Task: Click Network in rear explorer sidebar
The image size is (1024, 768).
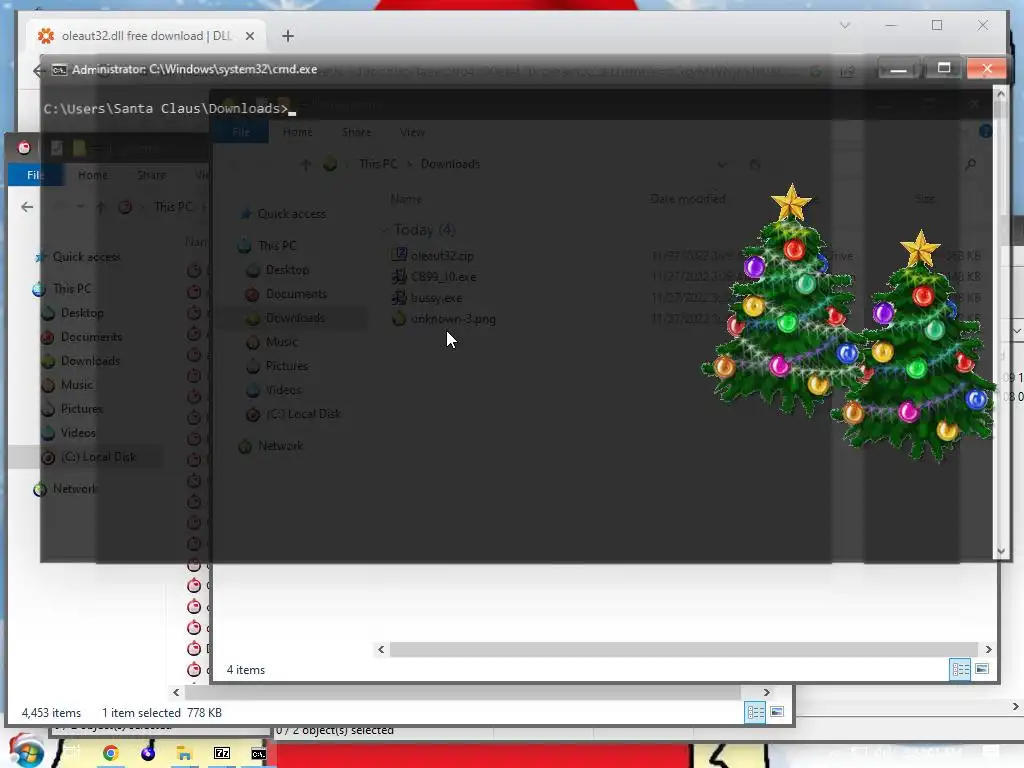Action: coord(74,489)
